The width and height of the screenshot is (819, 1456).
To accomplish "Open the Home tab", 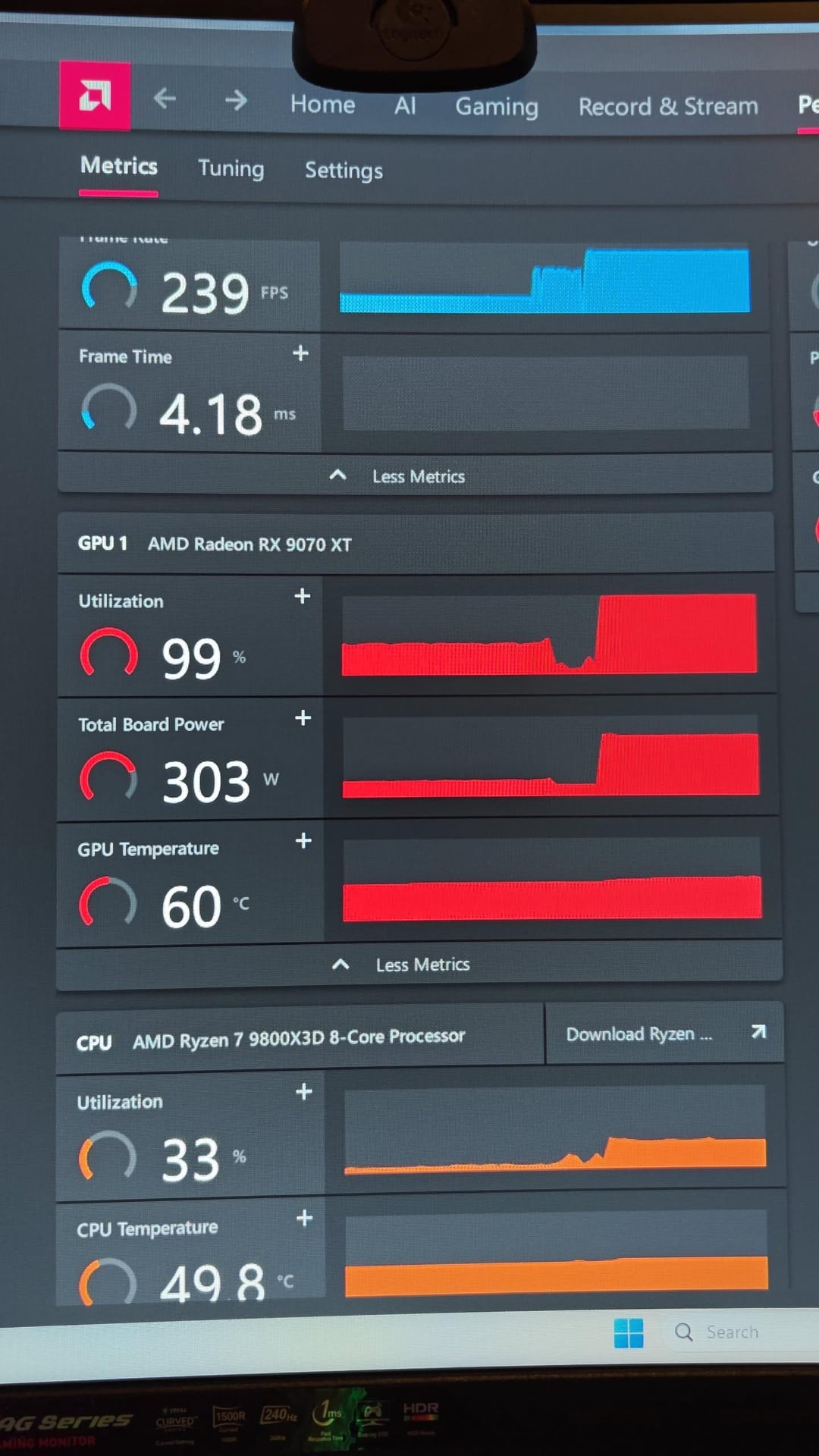I will [x=322, y=104].
